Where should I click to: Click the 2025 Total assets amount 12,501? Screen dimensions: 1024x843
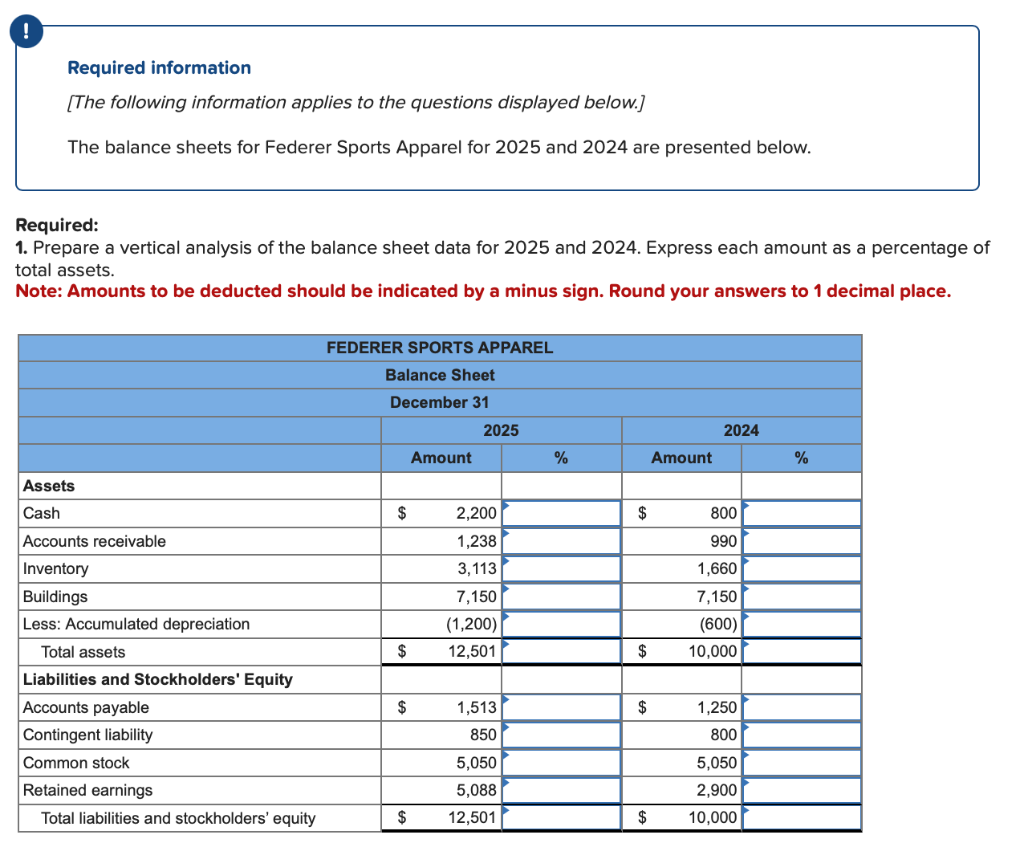coord(472,651)
